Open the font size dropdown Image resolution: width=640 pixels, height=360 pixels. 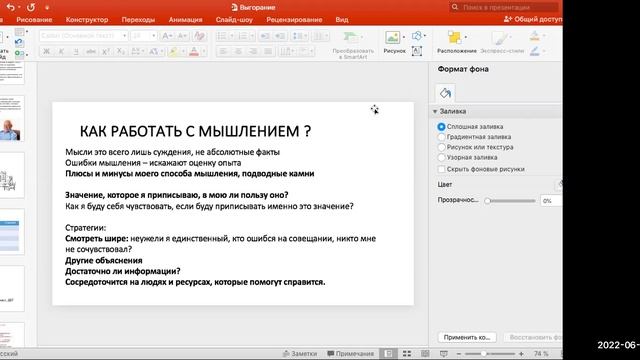click(153, 36)
